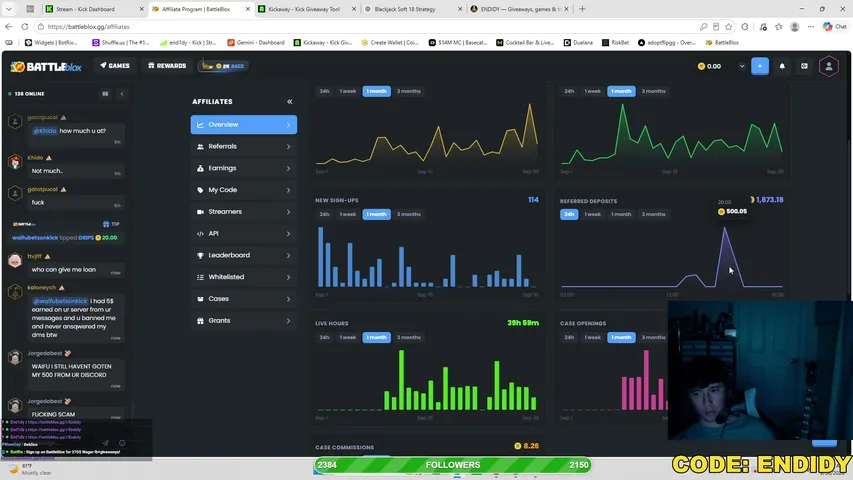Select 3 months range for Referred Deposits
The image size is (853, 480).
pyautogui.click(x=653, y=214)
